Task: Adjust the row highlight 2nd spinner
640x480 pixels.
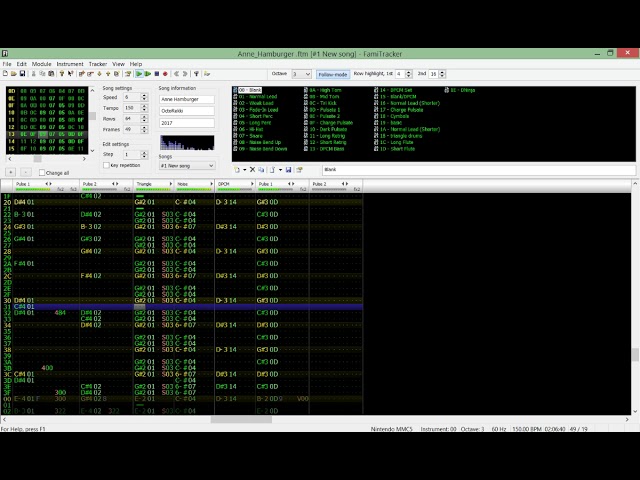Action: click(x=442, y=74)
